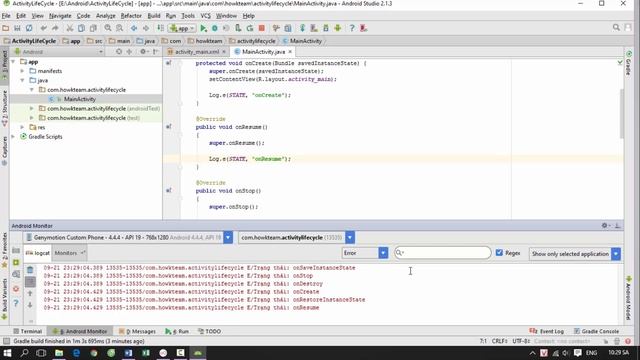Open Show only selected application dropdown
640x360 pixels.
pyautogui.click(x=575, y=254)
